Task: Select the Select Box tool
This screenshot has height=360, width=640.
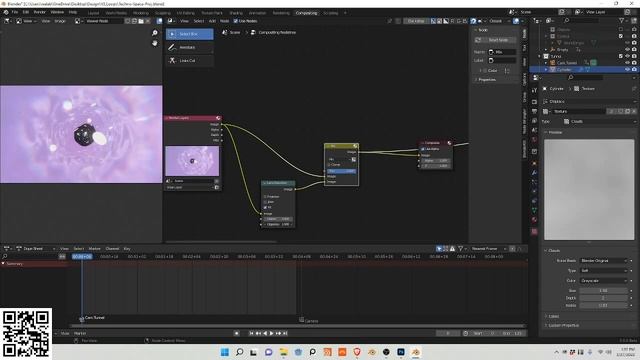Action: pos(189,34)
